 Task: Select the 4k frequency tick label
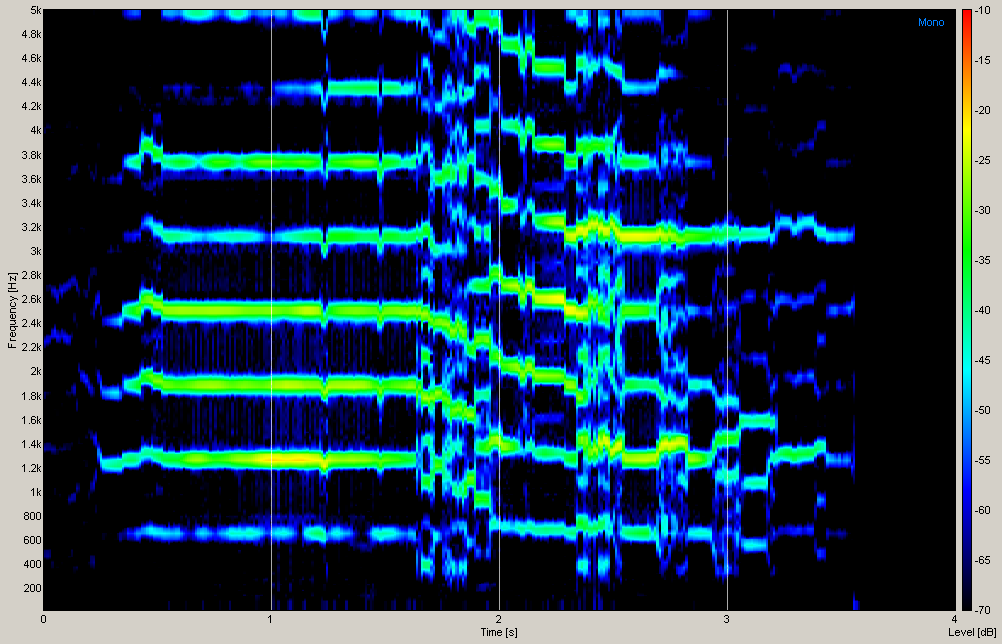(x=35, y=130)
